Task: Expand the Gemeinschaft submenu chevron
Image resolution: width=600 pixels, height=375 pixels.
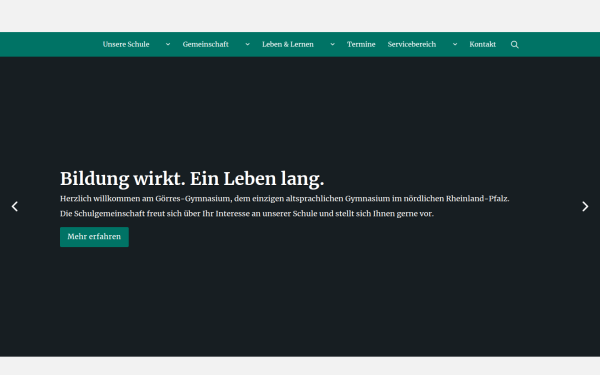Action: [x=247, y=44]
